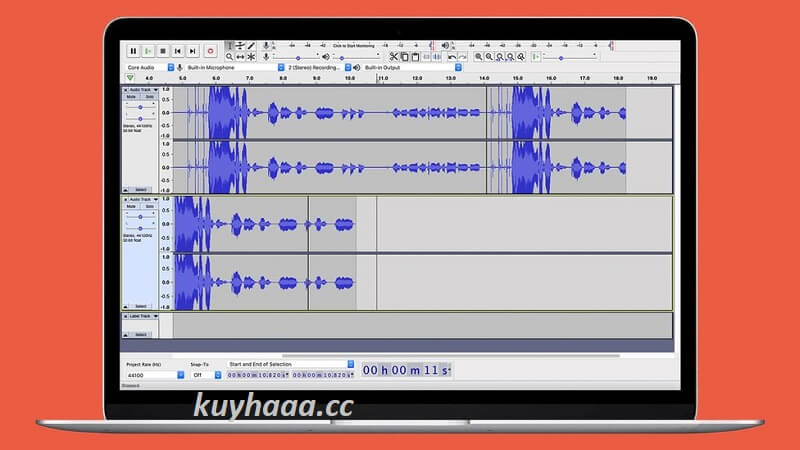Viewport: 800px width, 450px height.
Task: Click second track's pan slider
Action: click(x=140, y=228)
